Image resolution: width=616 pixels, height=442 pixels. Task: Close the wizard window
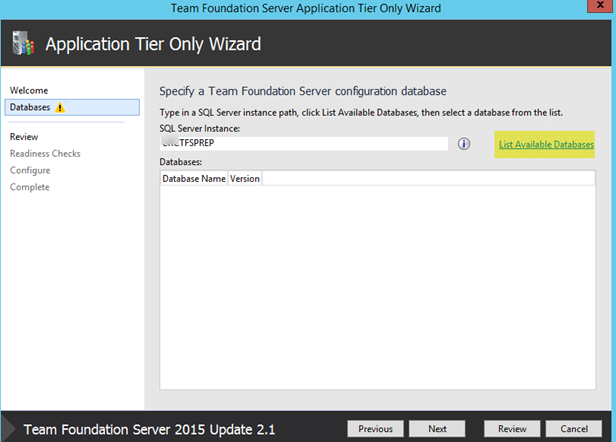pos(600,6)
